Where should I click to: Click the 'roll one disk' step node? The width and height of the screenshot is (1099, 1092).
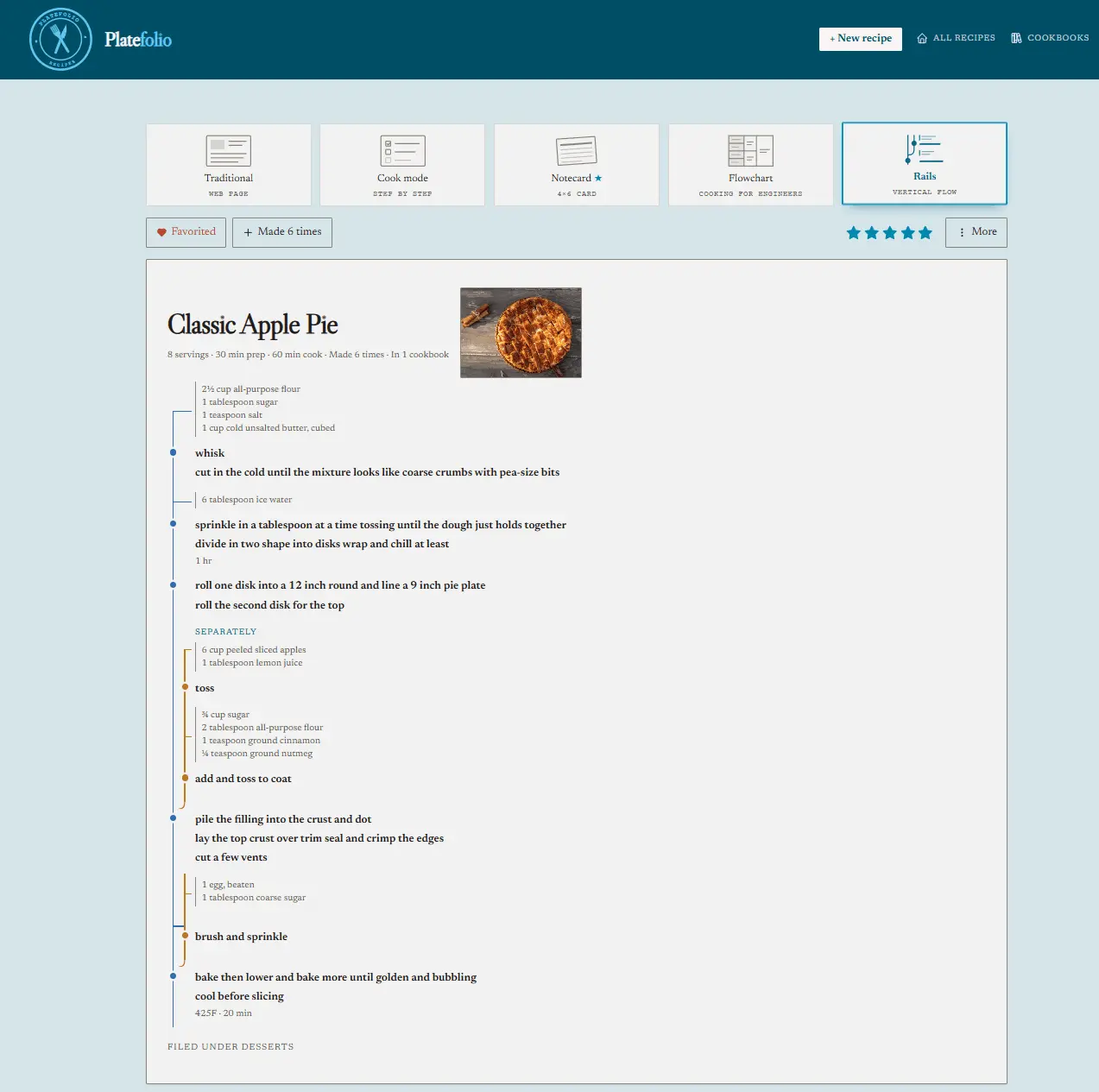click(x=174, y=584)
